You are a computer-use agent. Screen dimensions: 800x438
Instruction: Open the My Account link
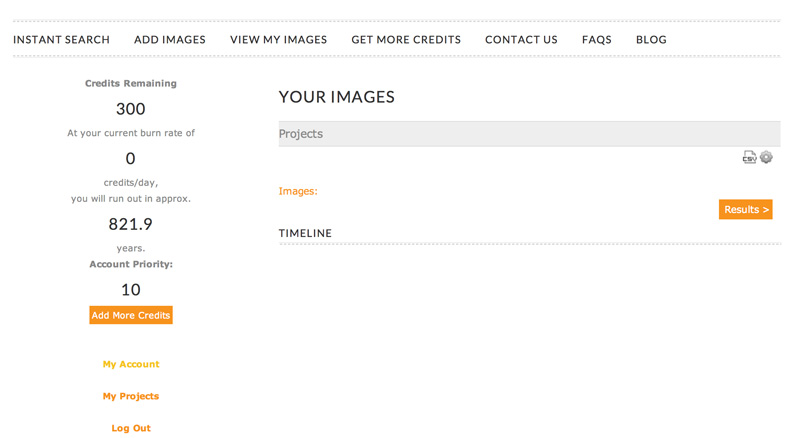point(131,364)
